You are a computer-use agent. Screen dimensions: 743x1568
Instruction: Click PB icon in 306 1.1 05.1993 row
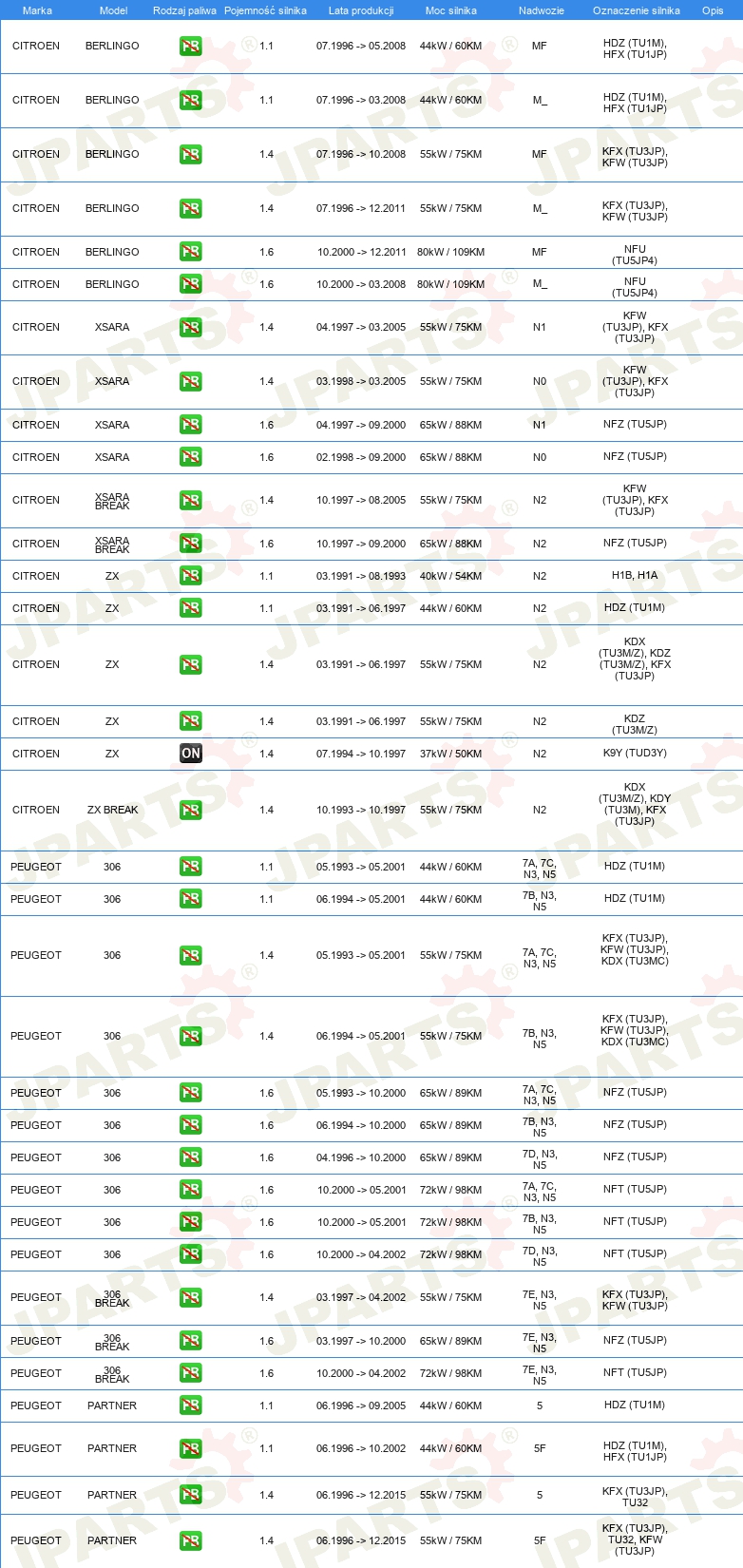tap(191, 867)
